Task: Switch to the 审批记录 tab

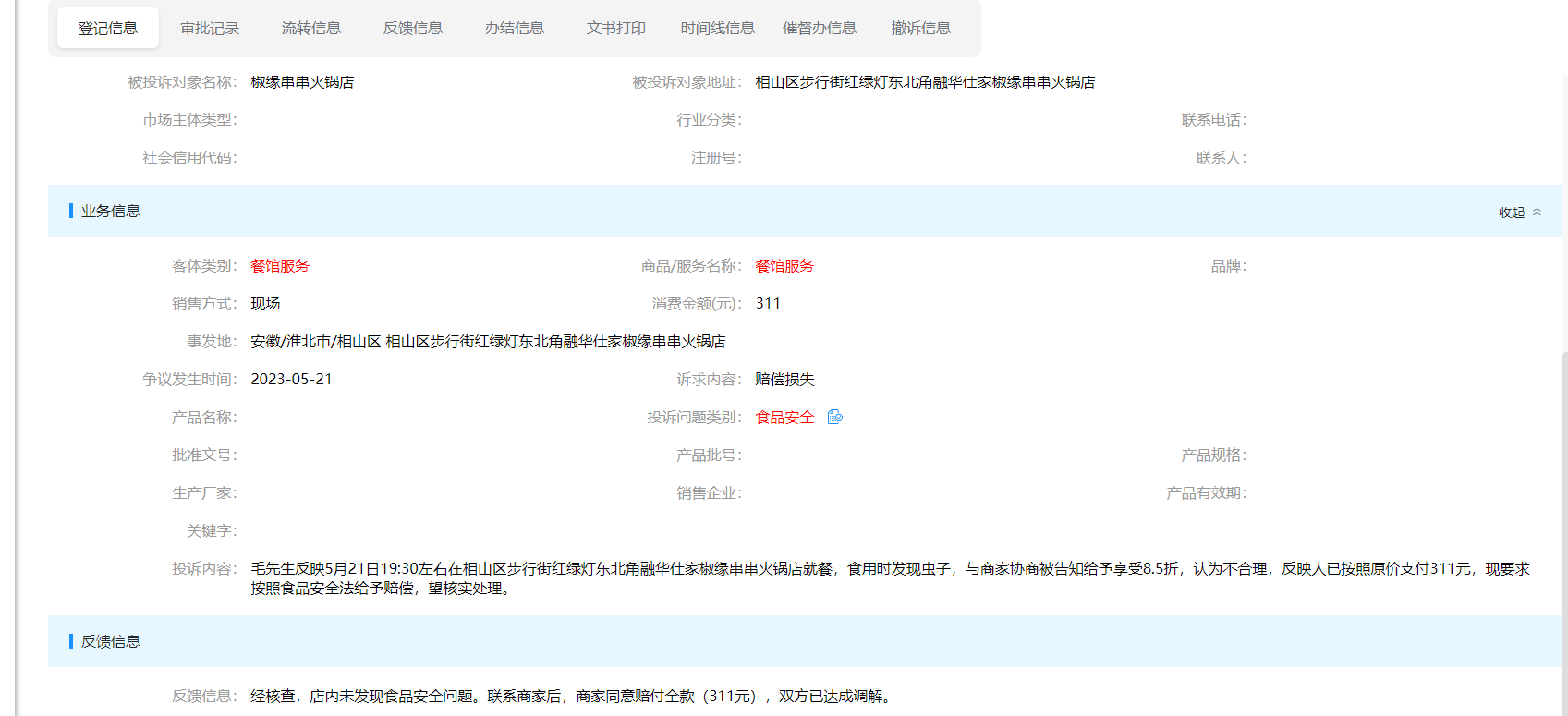Action: point(210,28)
